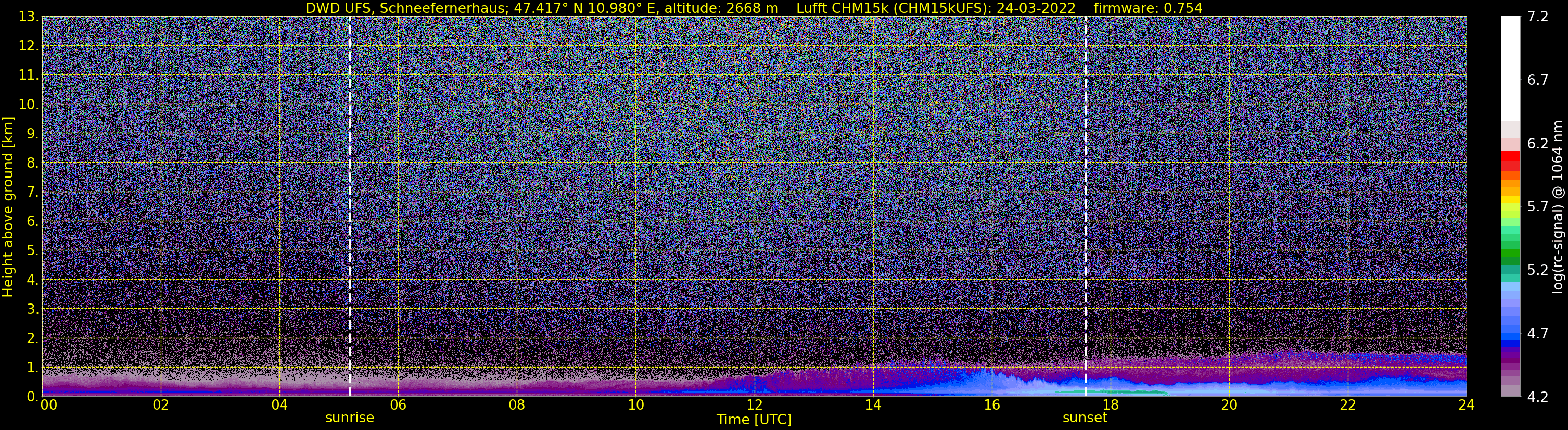Select the '02' tick on the time axis
1568x430 pixels.
coord(161,406)
